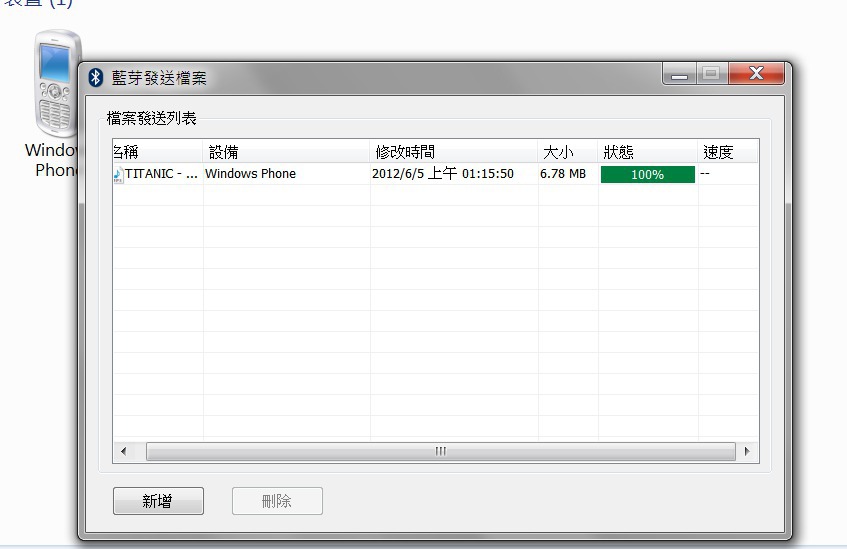Minimize the 藍芽發送檔案 window
This screenshot has height=549, width=847.
[680, 74]
